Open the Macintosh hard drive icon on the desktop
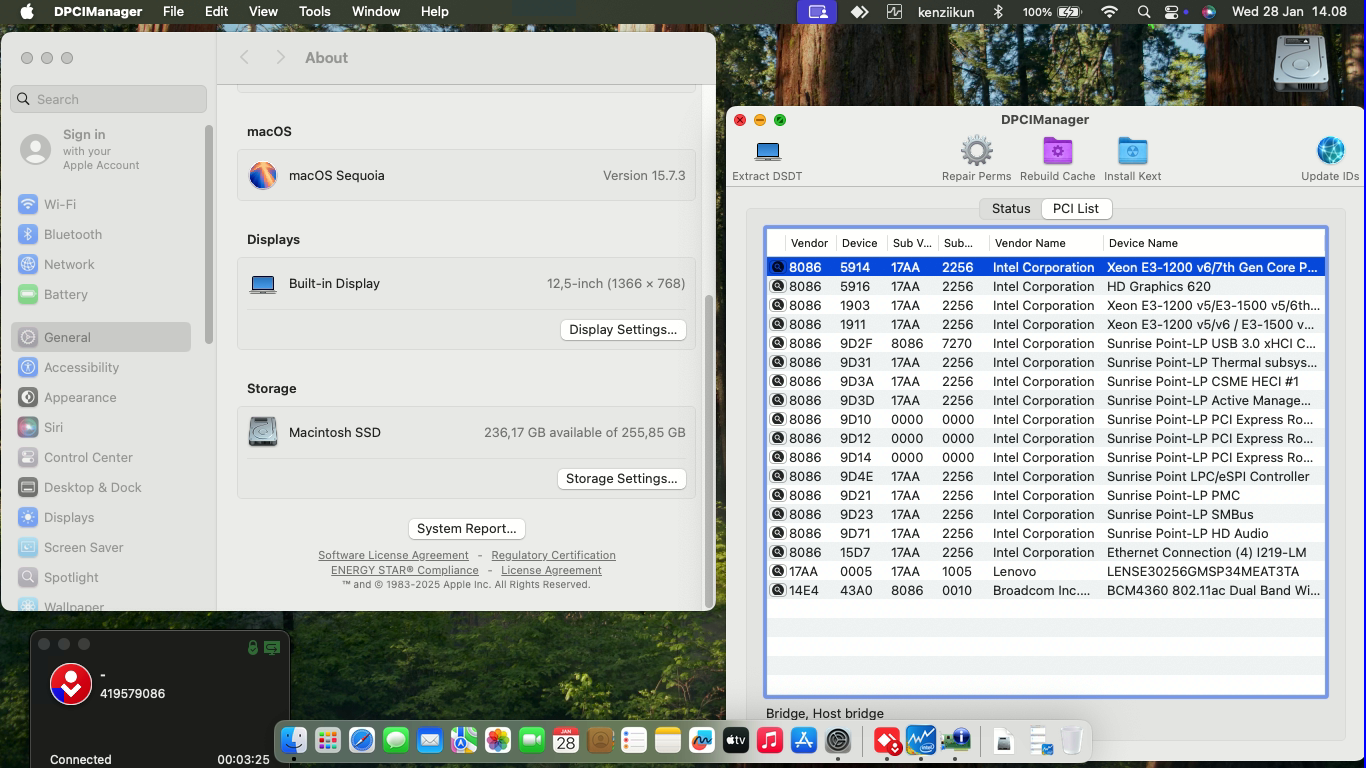The image size is (1366, 768). (x=1300, y=62)
